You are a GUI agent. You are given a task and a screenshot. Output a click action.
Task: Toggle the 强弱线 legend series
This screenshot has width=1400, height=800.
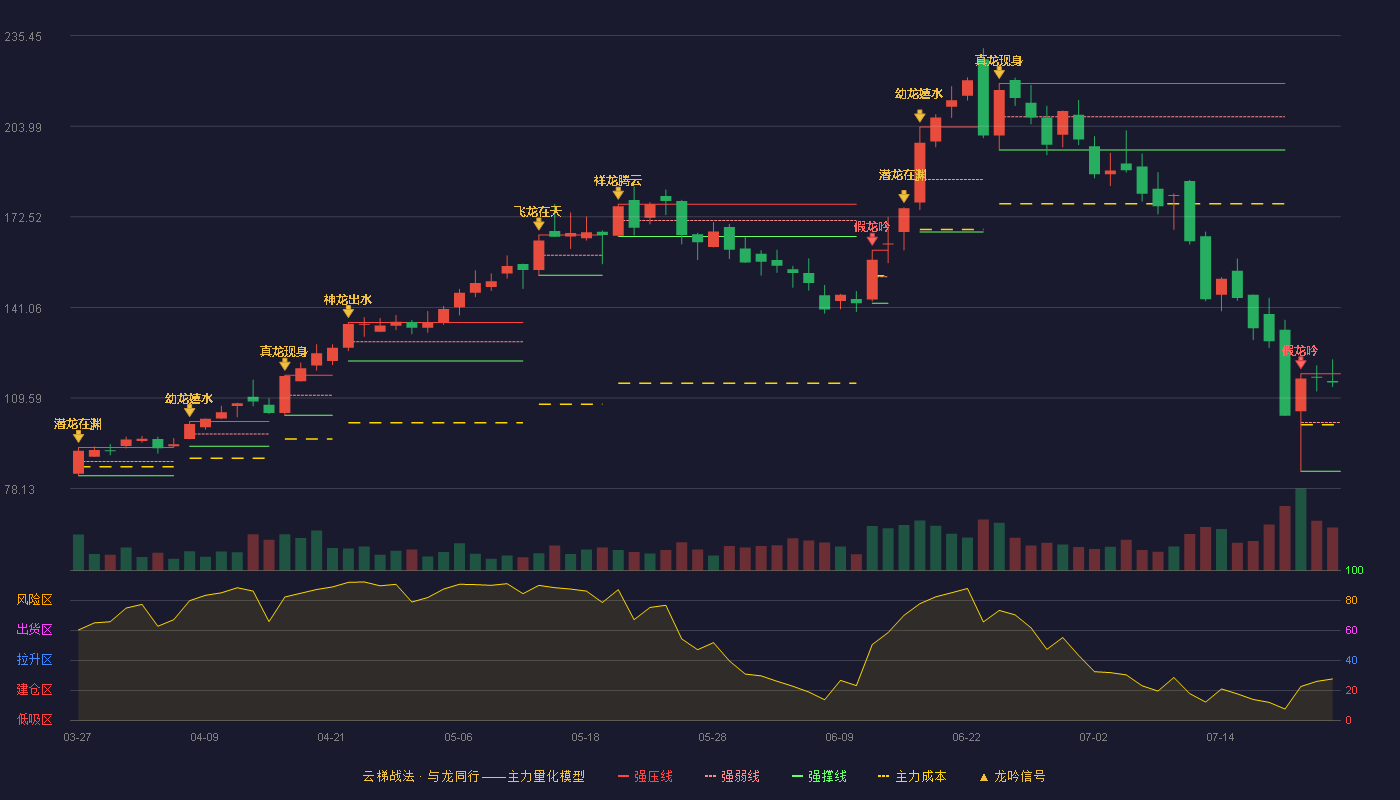(x=732, y=776)
